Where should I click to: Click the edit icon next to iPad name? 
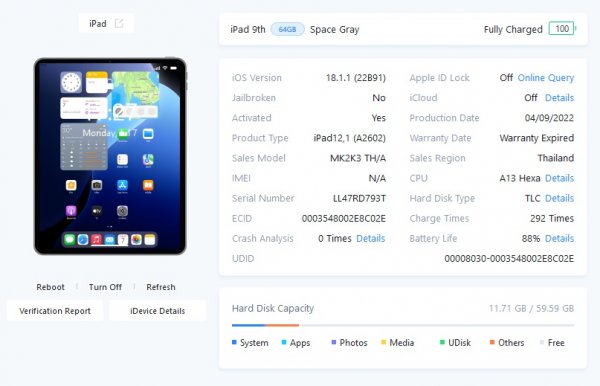click(119, 23)
